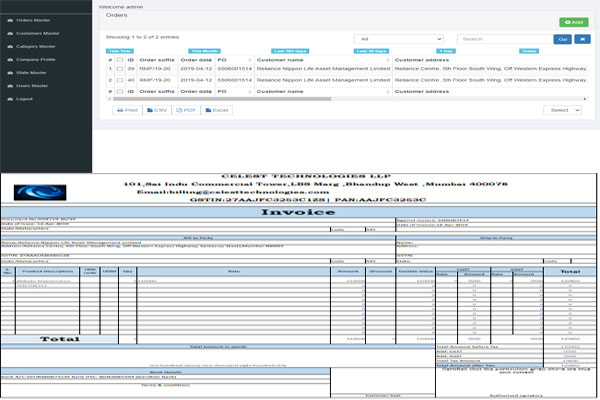Viewport: 600px width, 400px height.
Task: Click the scrollbar right arrow
Action: click(x=585, y=99)
